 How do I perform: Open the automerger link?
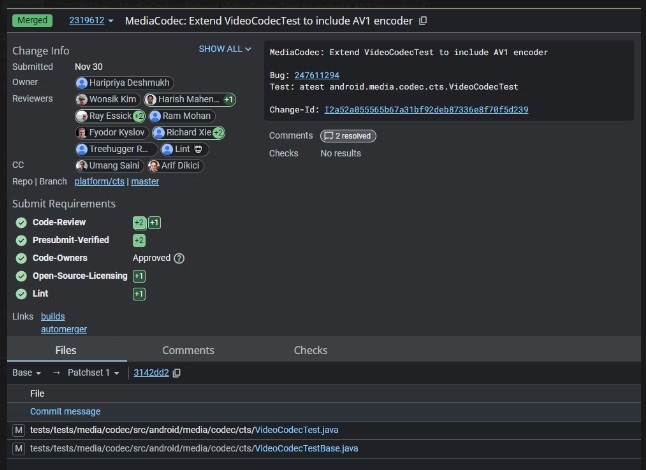tap(64, 329)
